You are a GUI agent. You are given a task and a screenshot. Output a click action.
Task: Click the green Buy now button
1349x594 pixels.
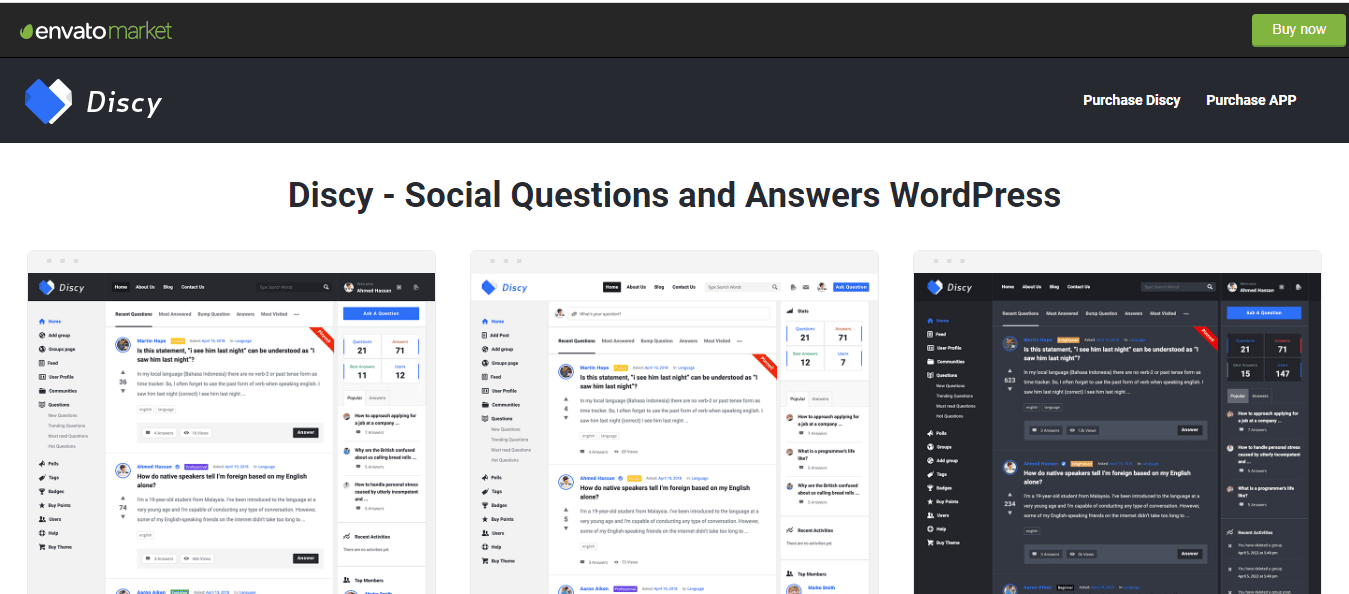click(1299, 30)
